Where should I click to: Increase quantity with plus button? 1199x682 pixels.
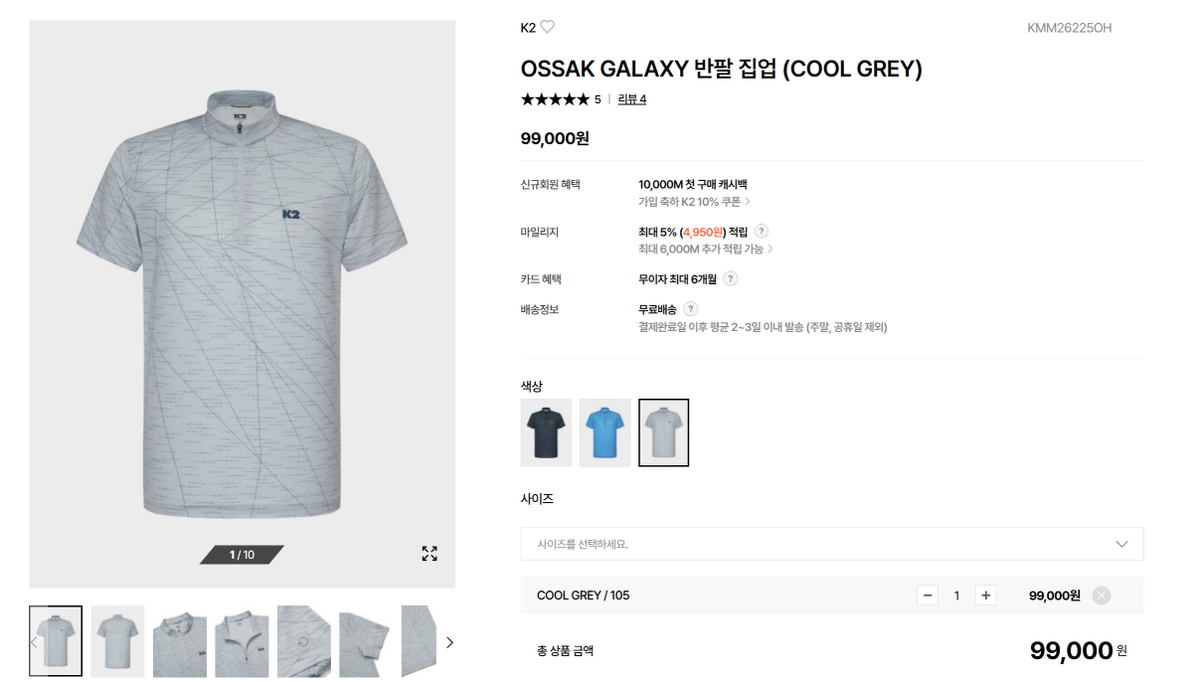point(986,596)
